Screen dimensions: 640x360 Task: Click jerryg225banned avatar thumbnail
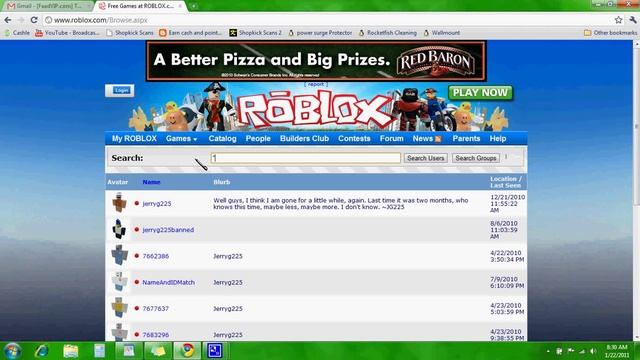click(x=119, y=229)
